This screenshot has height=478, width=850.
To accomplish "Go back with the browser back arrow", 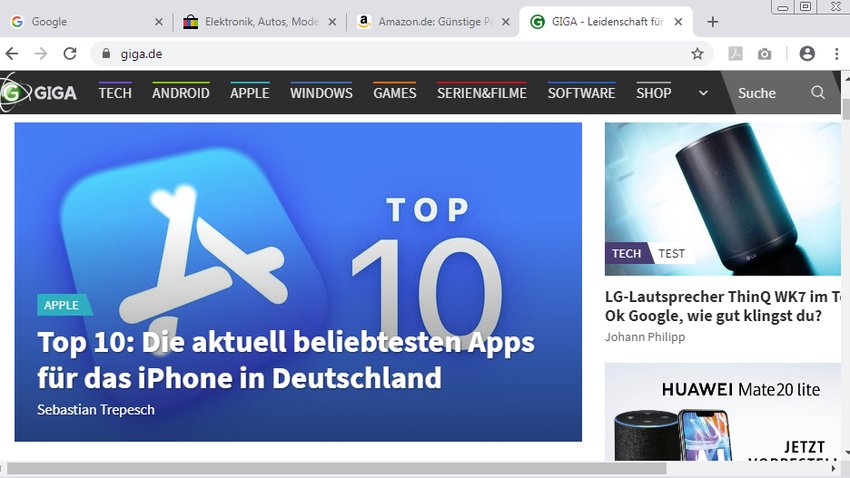I will click(x=12, y=54).
